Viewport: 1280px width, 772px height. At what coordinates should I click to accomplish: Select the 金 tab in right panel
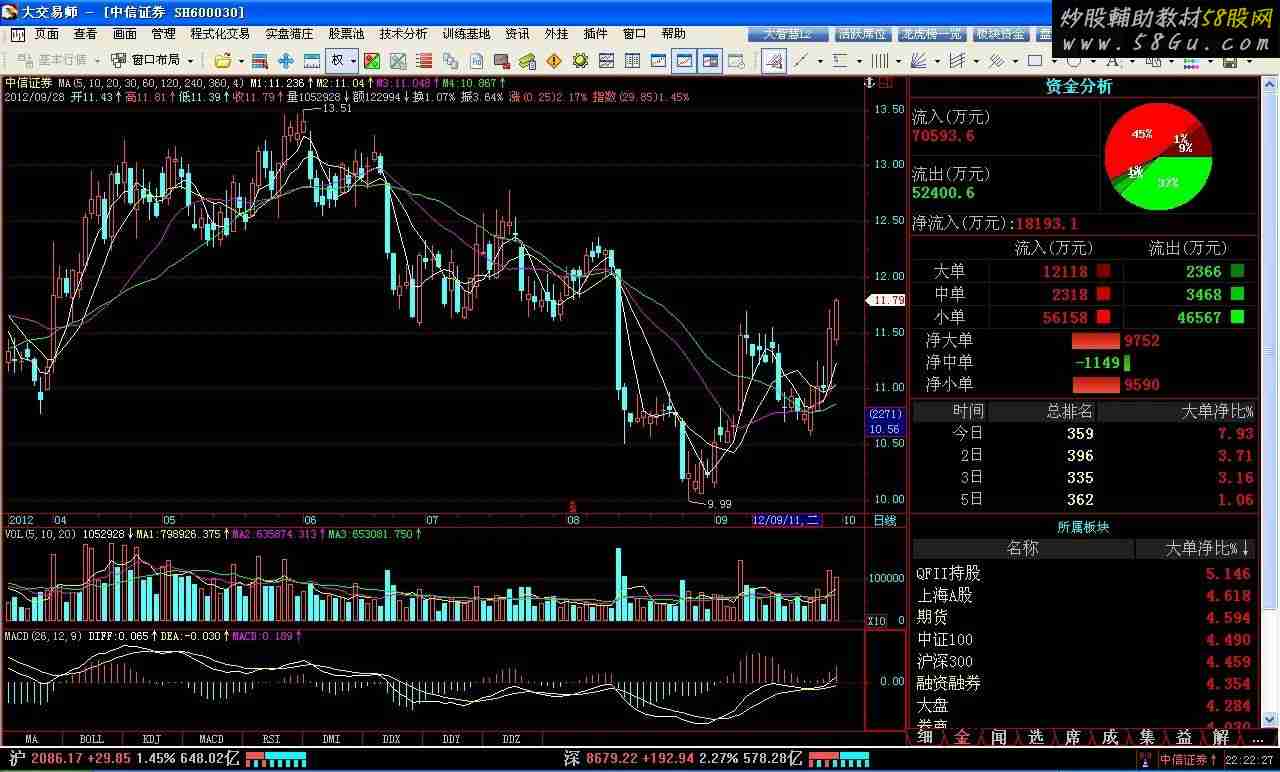[x=962, y=737]
